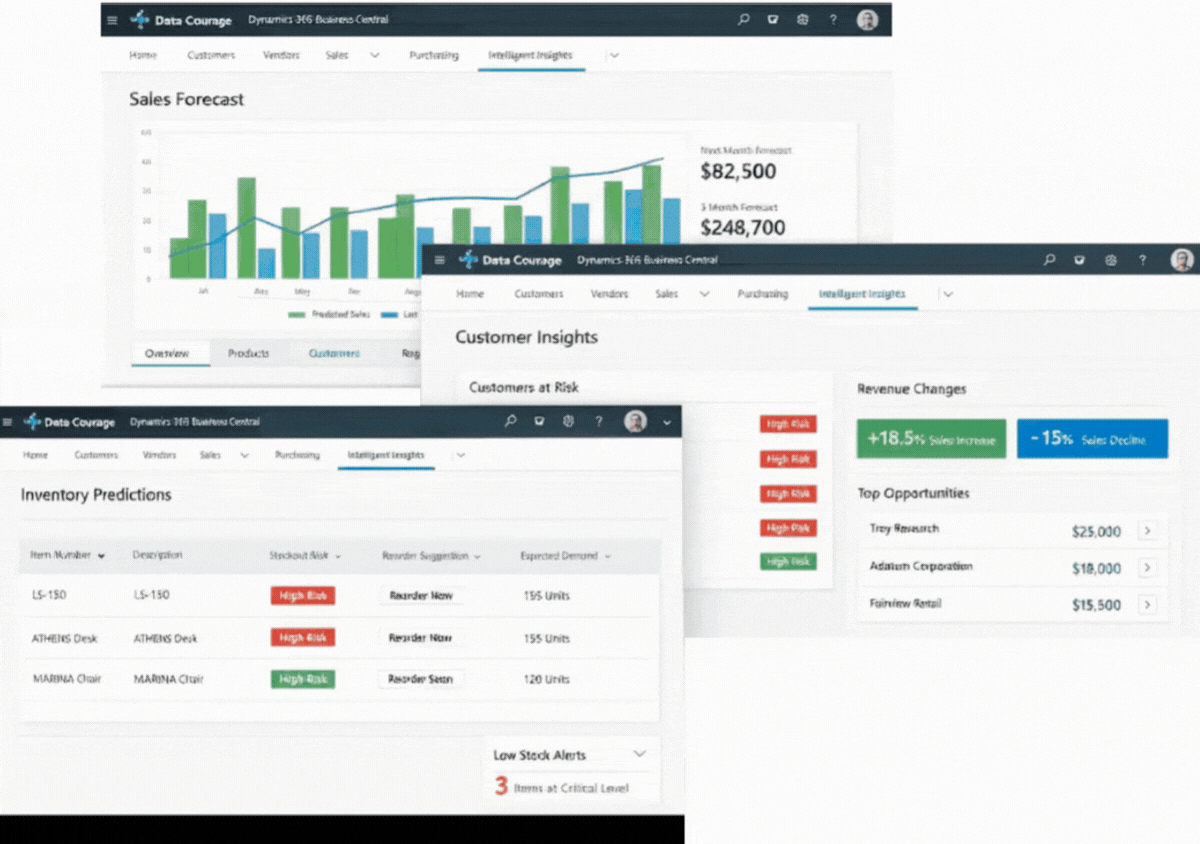Click the help question mark in Inventory Predictions window
This screenshot has width=1200, height=844.
pos(599,422)
